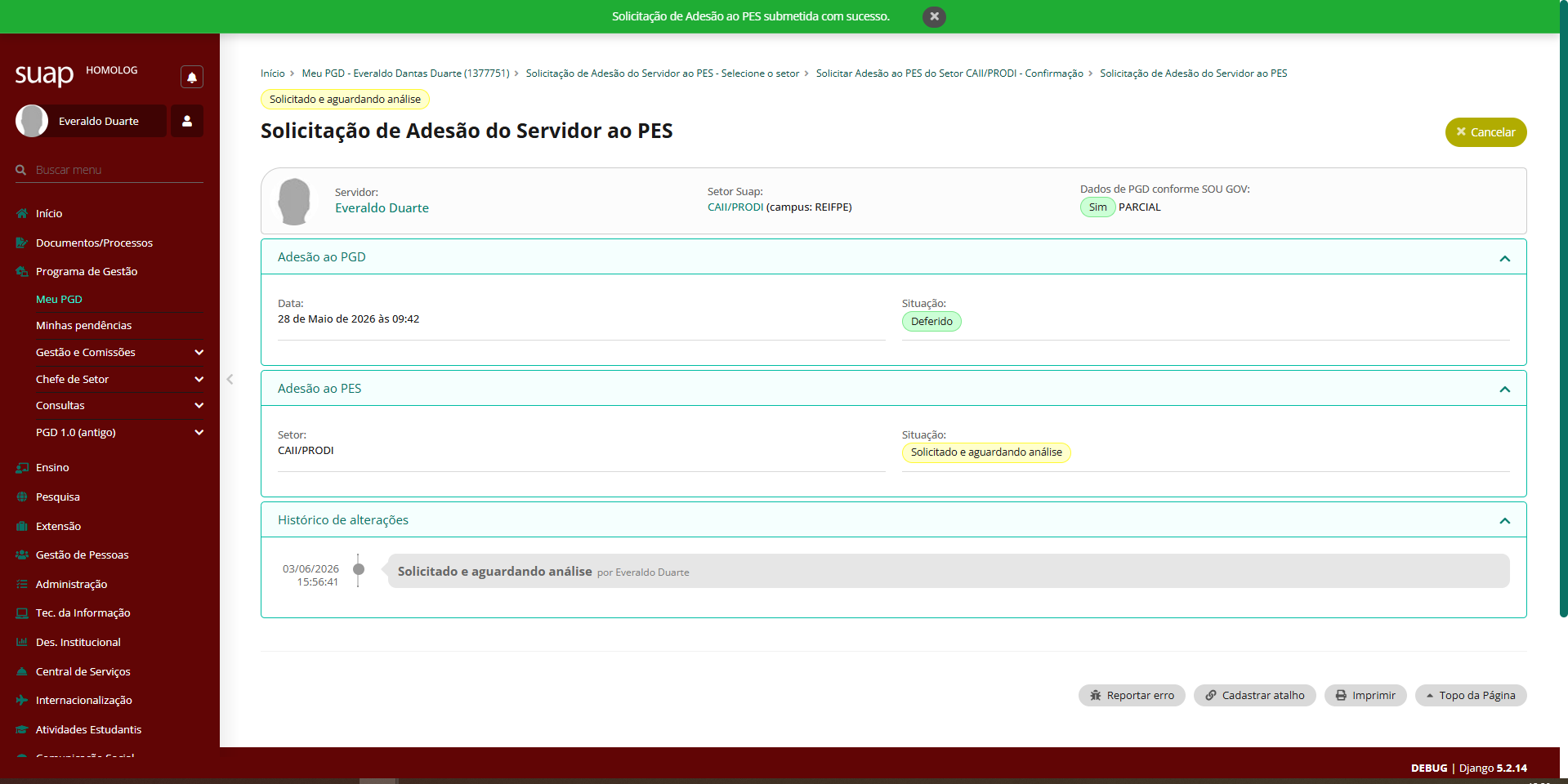This screenshot has width=1568, height=784.
Task: Click the Sim badge next to PARCIAL
Action: coord(1097,207)
